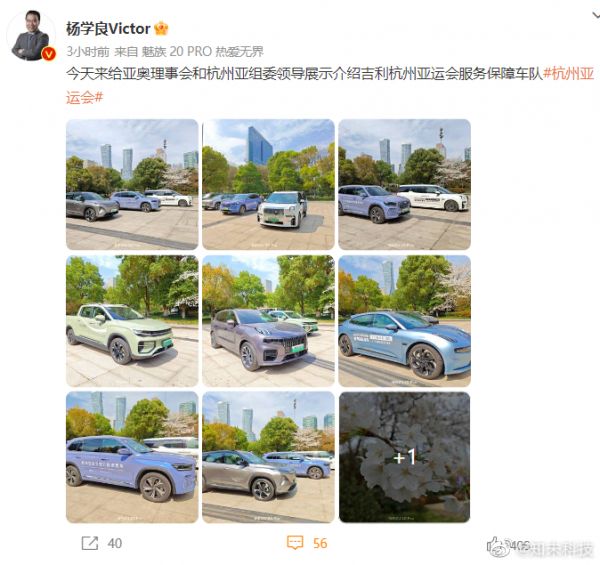600x565 pixels.
Task: Click the orange verified V badge
Action: click(x=49, y=54)
